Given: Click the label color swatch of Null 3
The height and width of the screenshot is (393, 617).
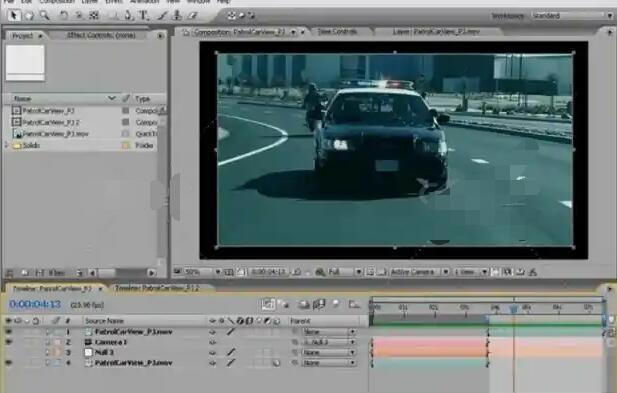Looking at the screenshot, I should click(x=57, y=352).
